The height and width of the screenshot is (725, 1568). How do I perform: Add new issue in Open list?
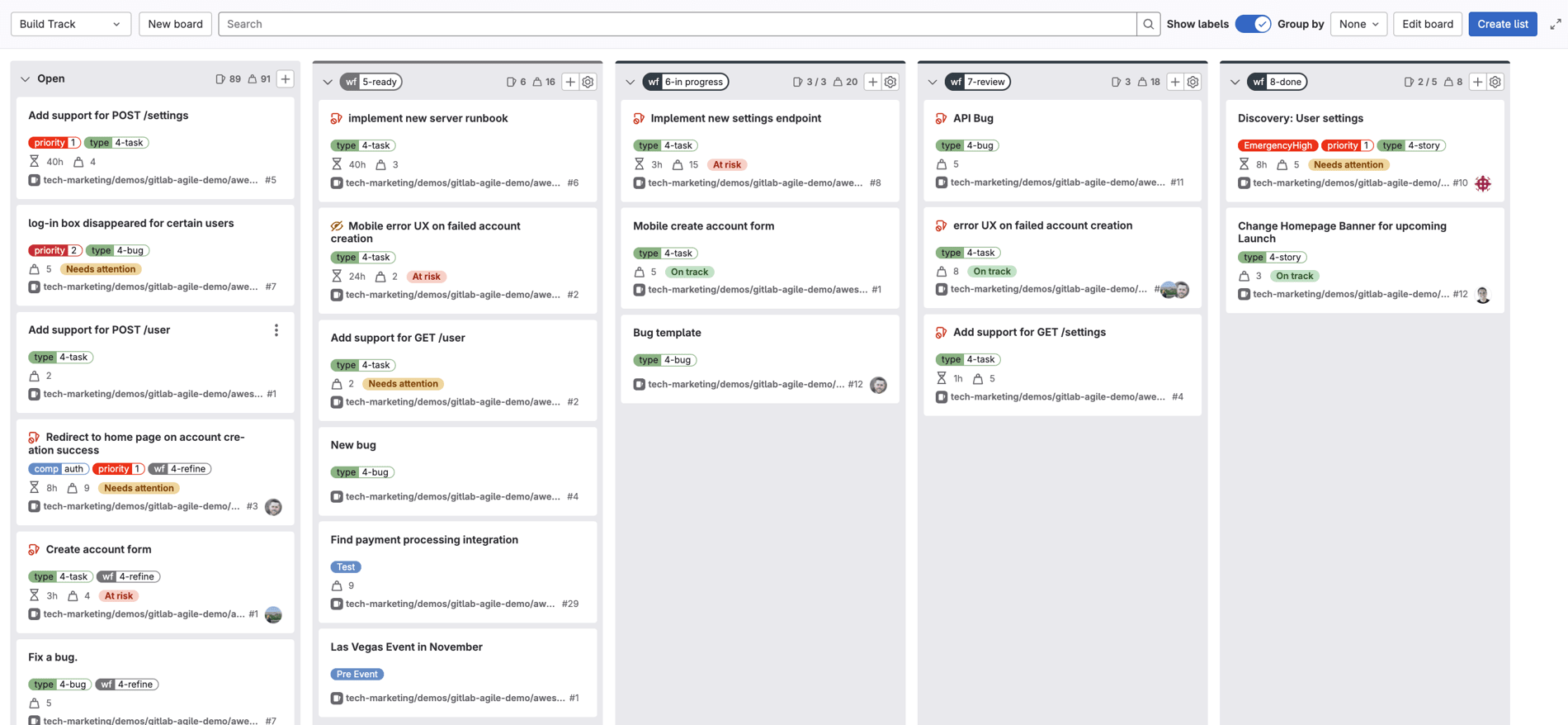click(285, 79)
